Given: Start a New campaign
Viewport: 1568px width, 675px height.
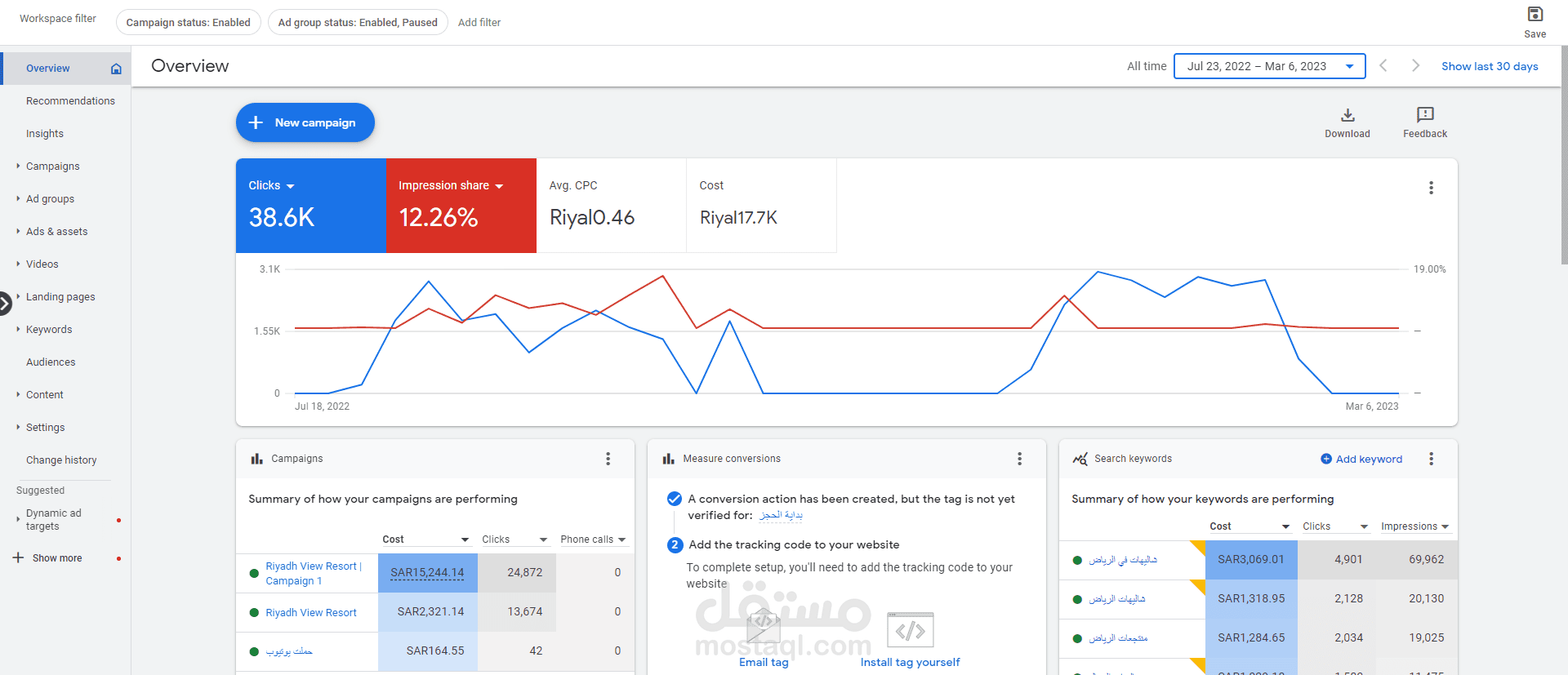Looking at the screenshot, I should pos(305,122).
